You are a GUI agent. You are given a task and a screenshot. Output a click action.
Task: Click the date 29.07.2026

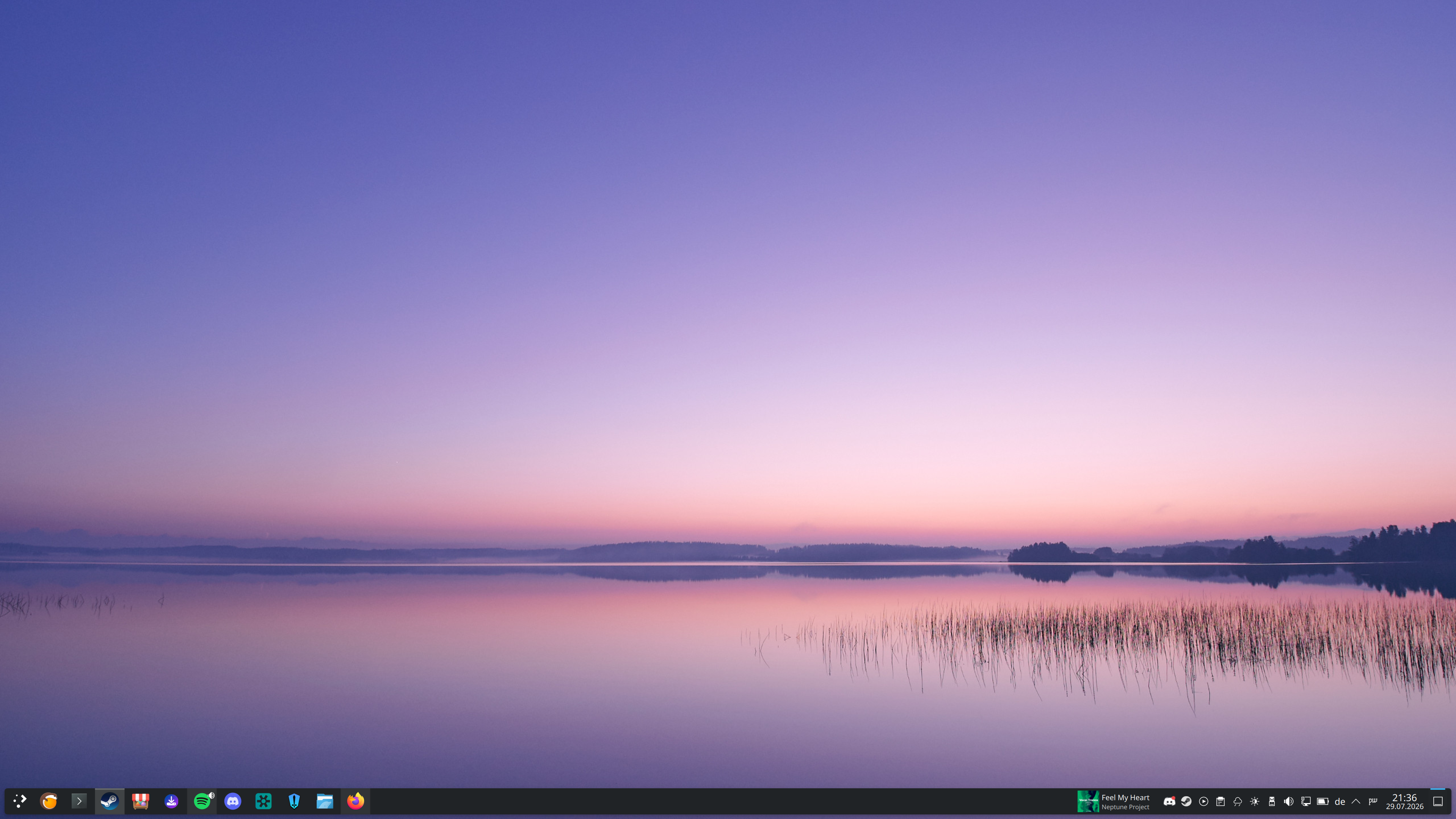1404,807
